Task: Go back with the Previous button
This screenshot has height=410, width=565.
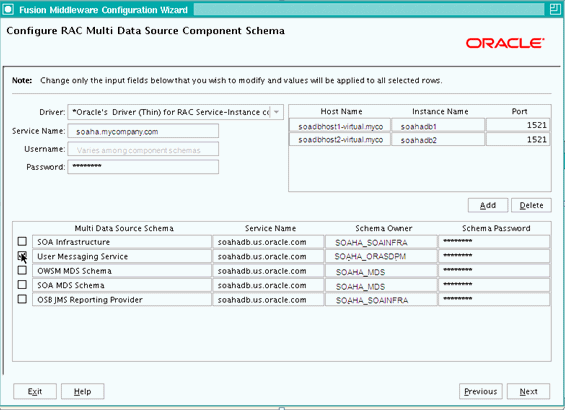Action: point(481,391)
